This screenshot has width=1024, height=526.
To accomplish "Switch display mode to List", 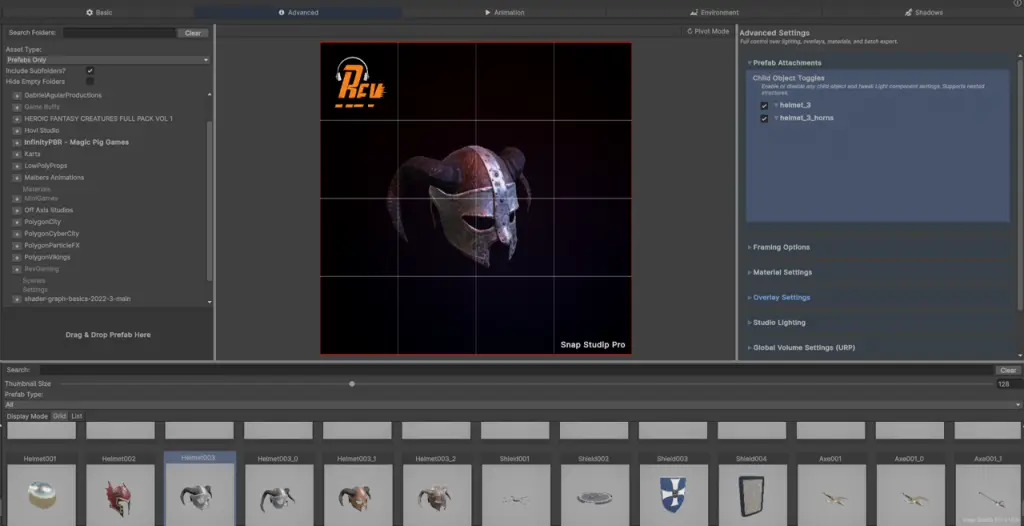I will point(77,416).
